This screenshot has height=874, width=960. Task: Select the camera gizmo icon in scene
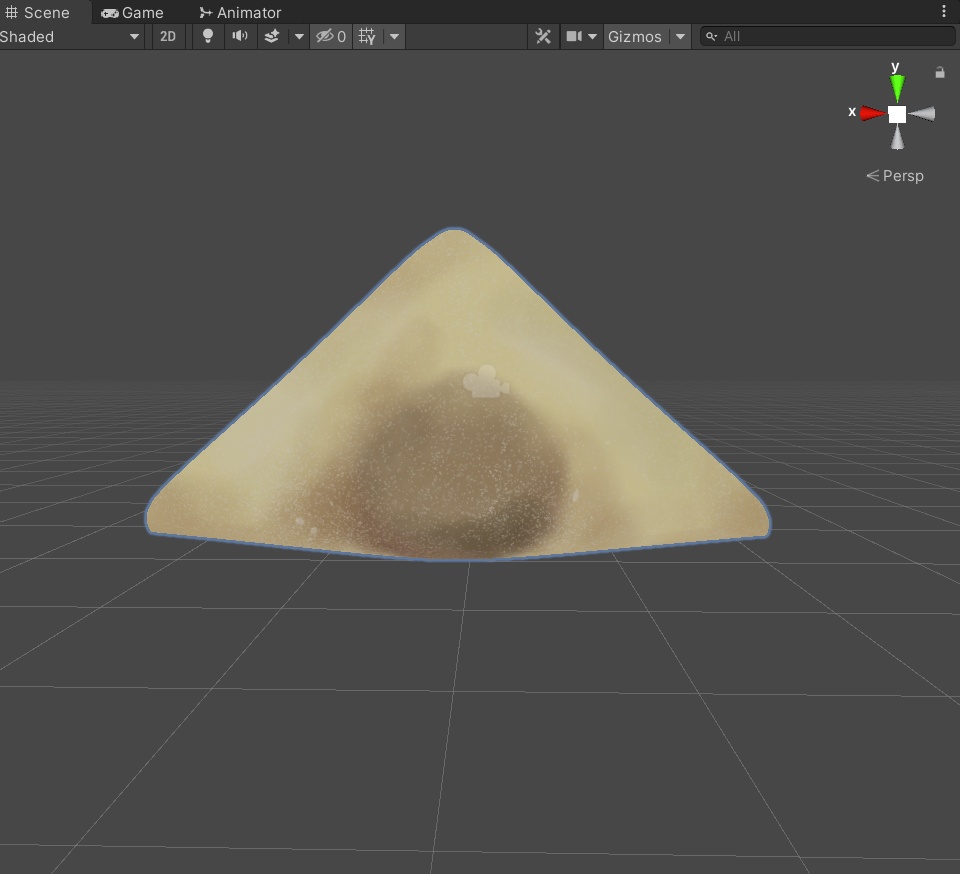click(486, 382)
